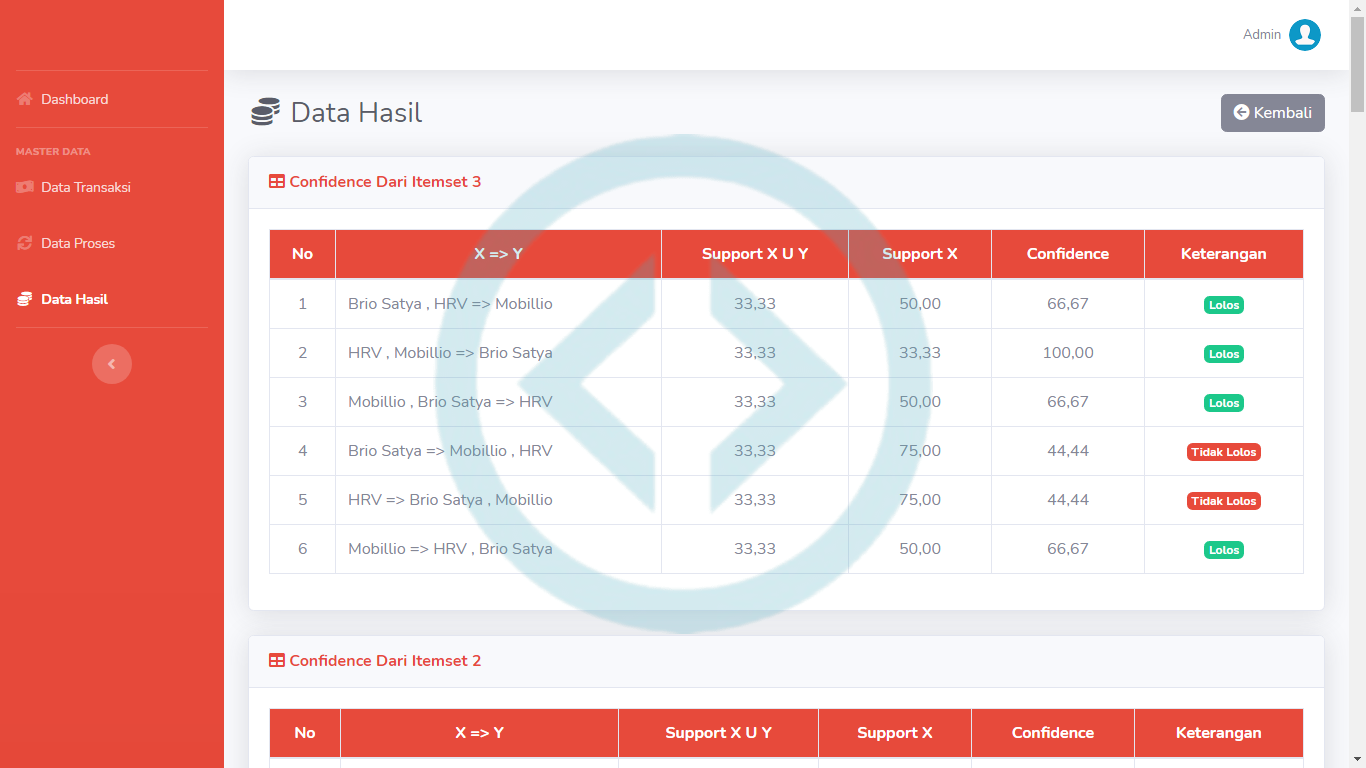Click the coins icon beside Data Hasil heading
This screenshot has width=1366, height=768.
click(265, 112)
